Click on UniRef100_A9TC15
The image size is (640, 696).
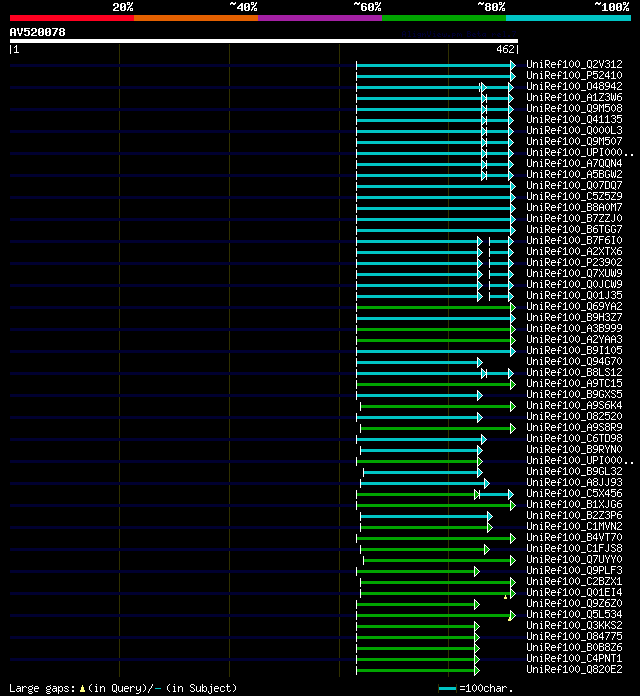click(574, 383)
